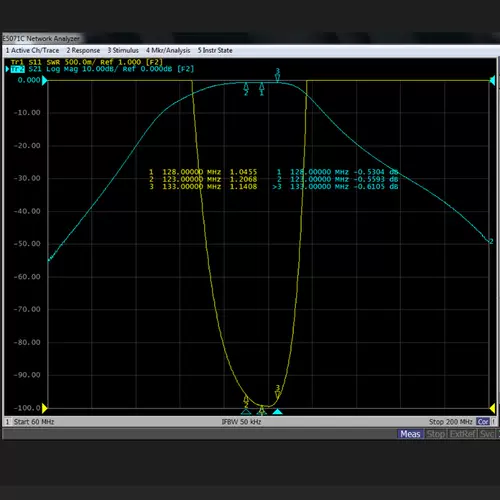Click the cyan reference triangle at top right
Image resolution: width=500 pixels, height=500 pixels.
(492, 80)
